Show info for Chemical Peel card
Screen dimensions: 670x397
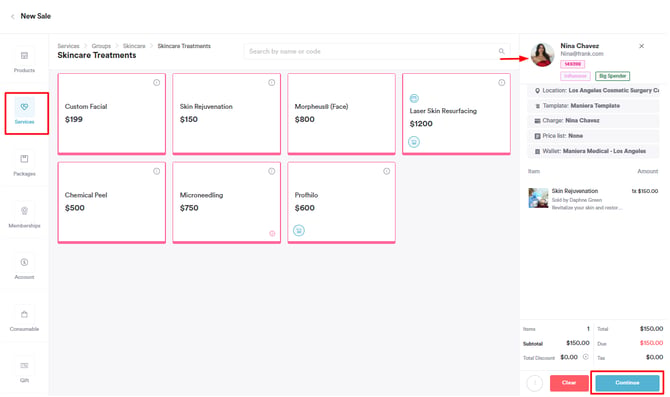157,171
